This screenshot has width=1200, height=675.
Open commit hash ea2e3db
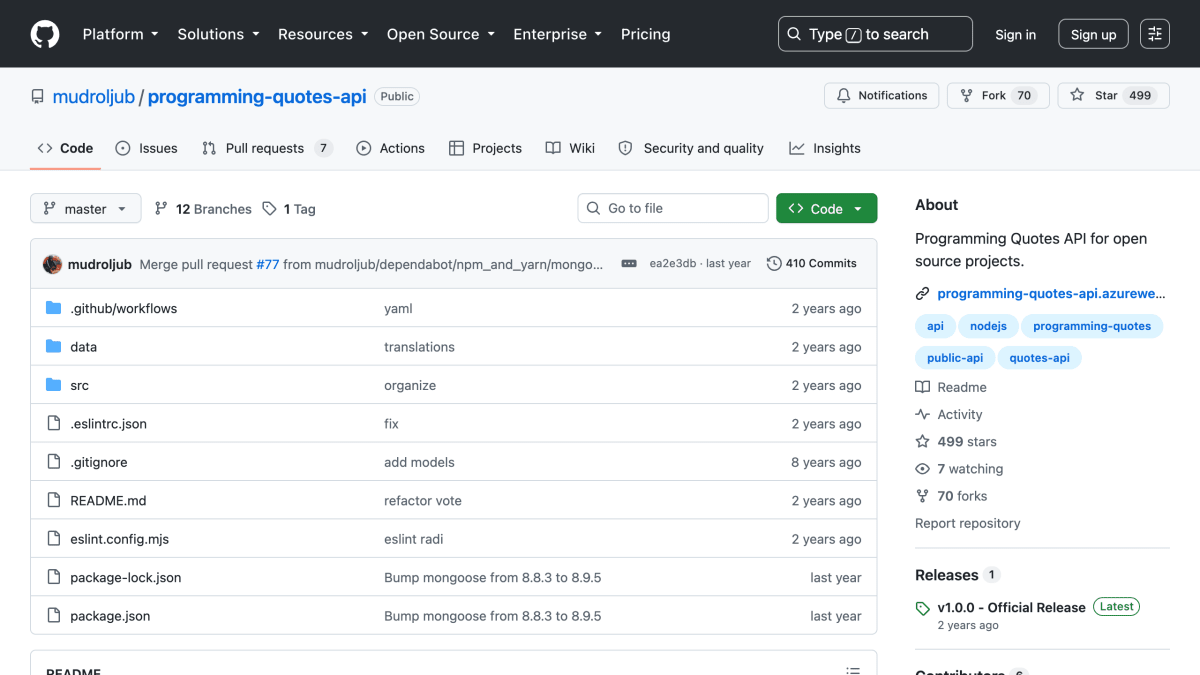[x=674, y=264]
